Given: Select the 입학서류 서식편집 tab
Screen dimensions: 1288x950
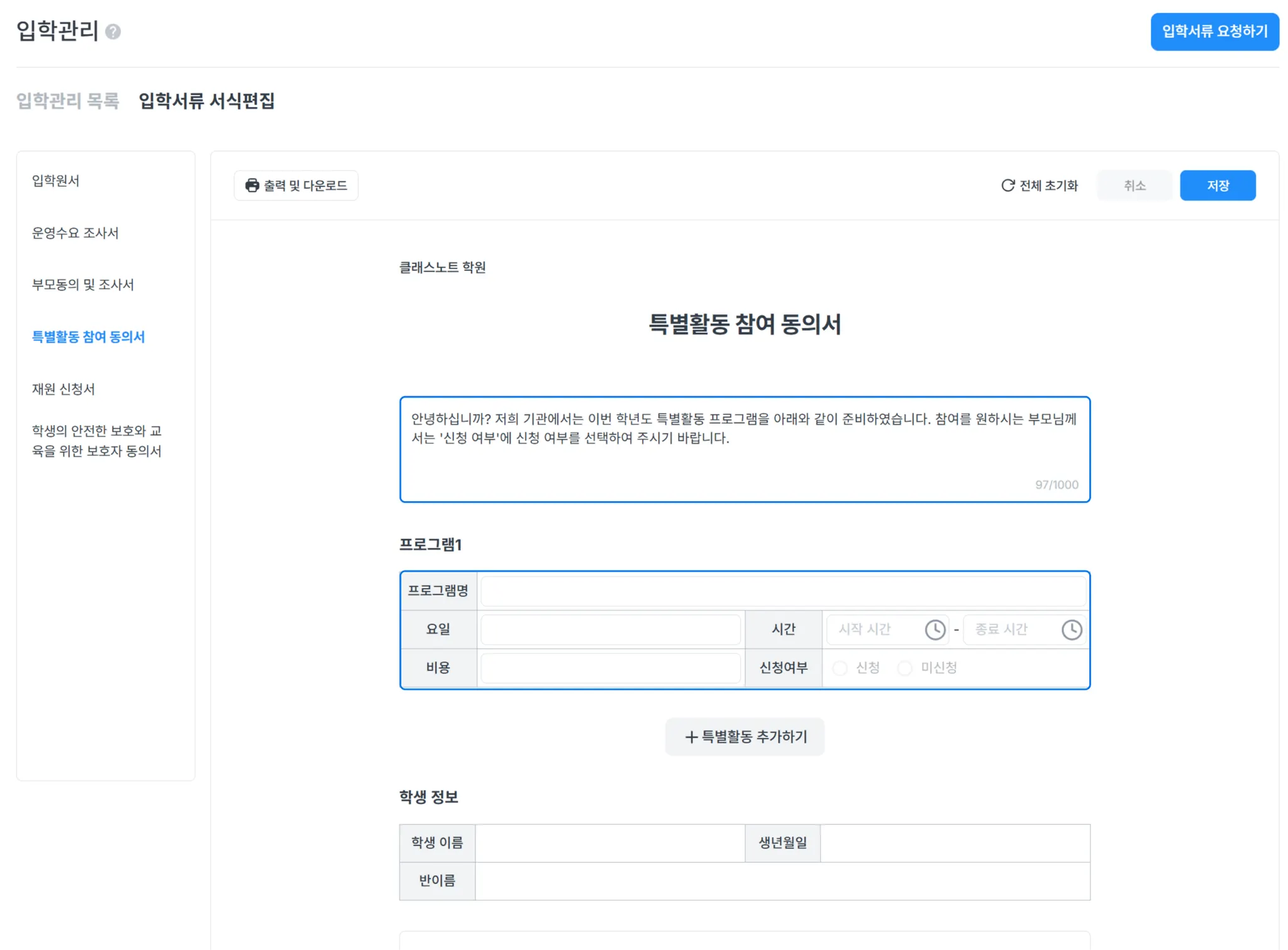Looking at the screenshot, I should coord(206,101).
